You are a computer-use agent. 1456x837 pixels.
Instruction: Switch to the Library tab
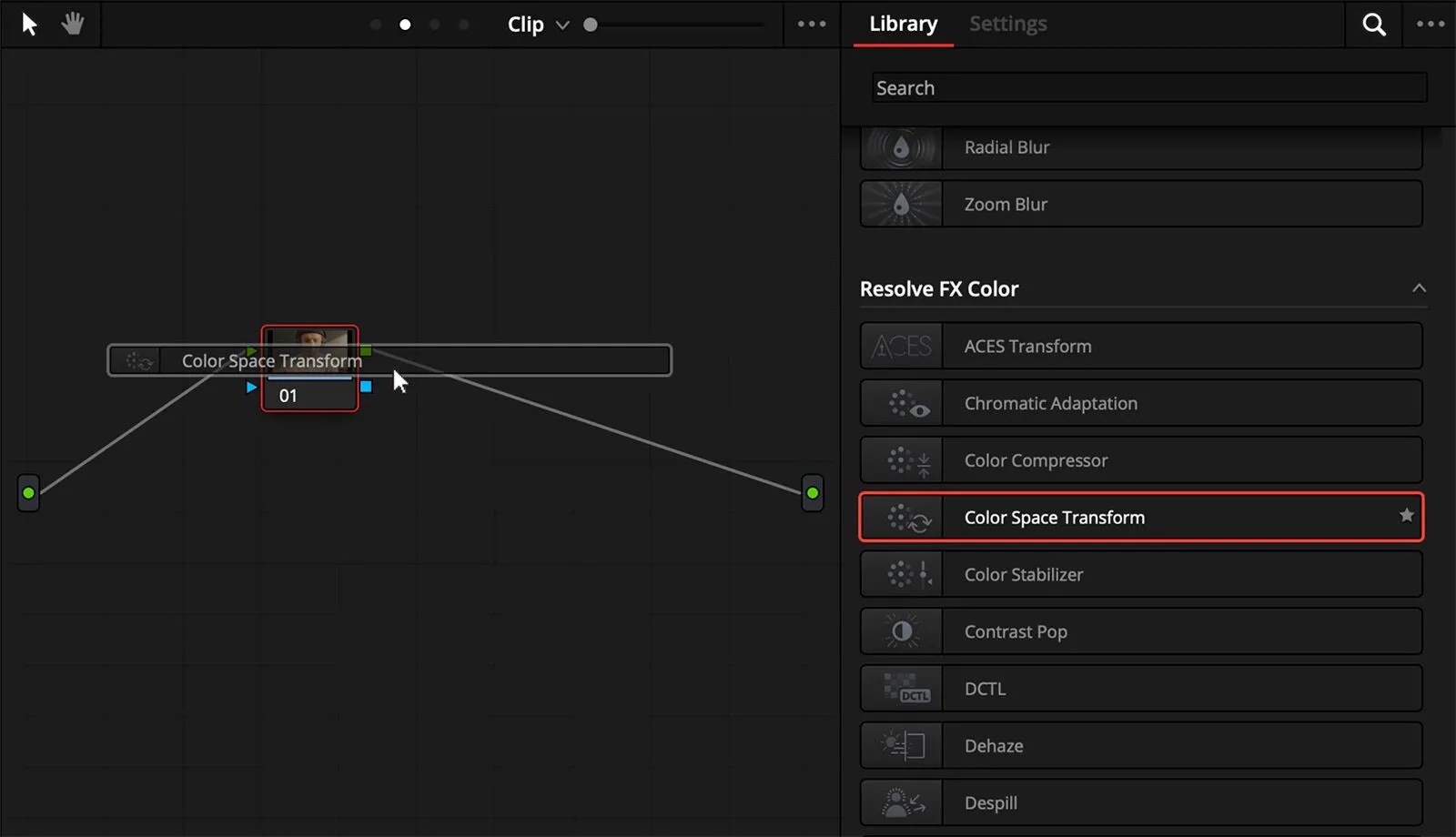click(903, 24)
